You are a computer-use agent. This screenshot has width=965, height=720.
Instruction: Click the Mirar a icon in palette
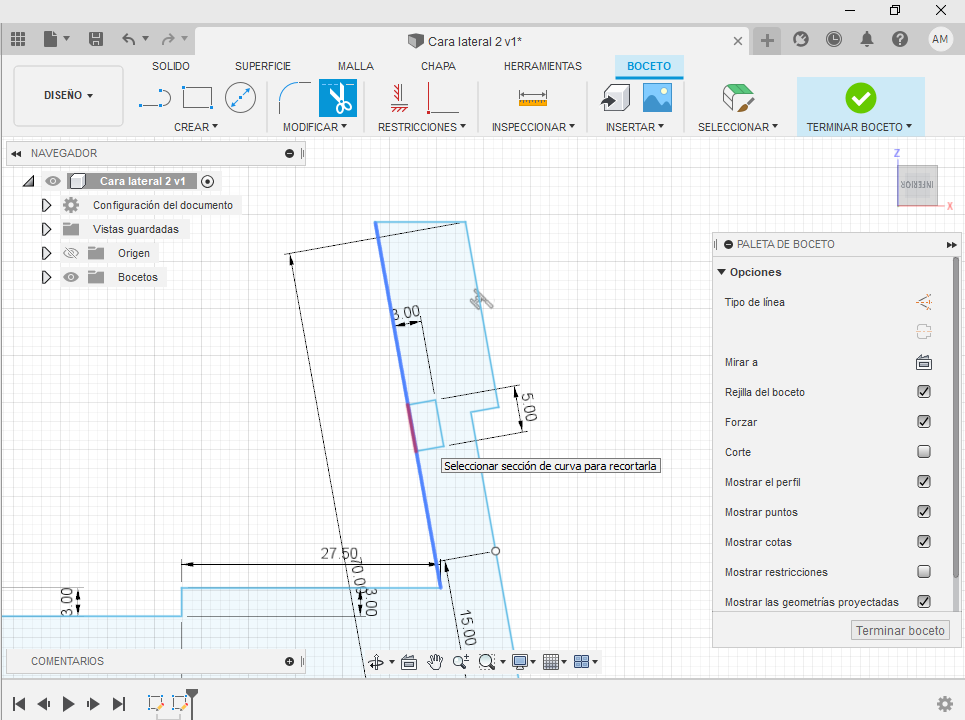click(x=924, y=362)
